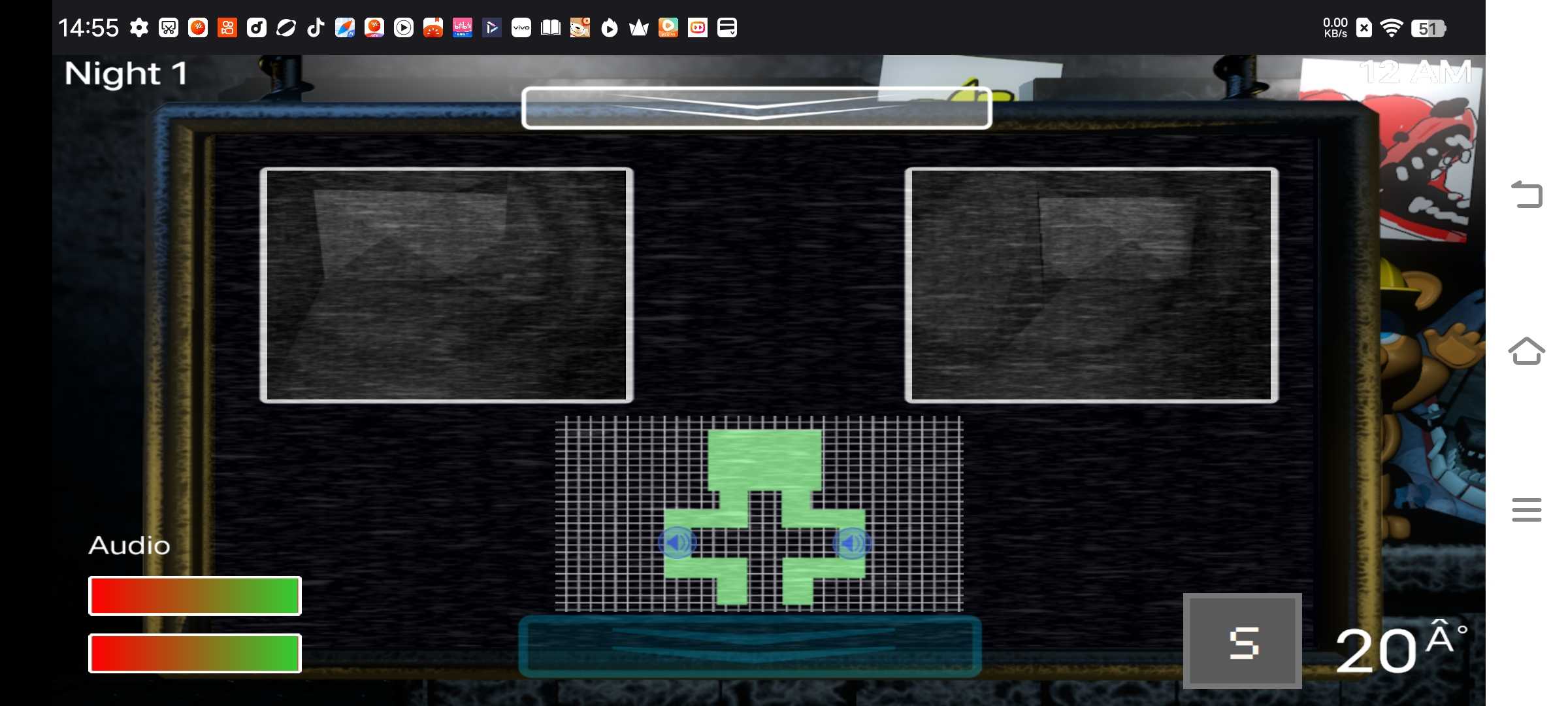The width and height of the screenshot is (1568, 706).
Task: Tap the battery 51 indicator
Action: [x=1429, y=28]
